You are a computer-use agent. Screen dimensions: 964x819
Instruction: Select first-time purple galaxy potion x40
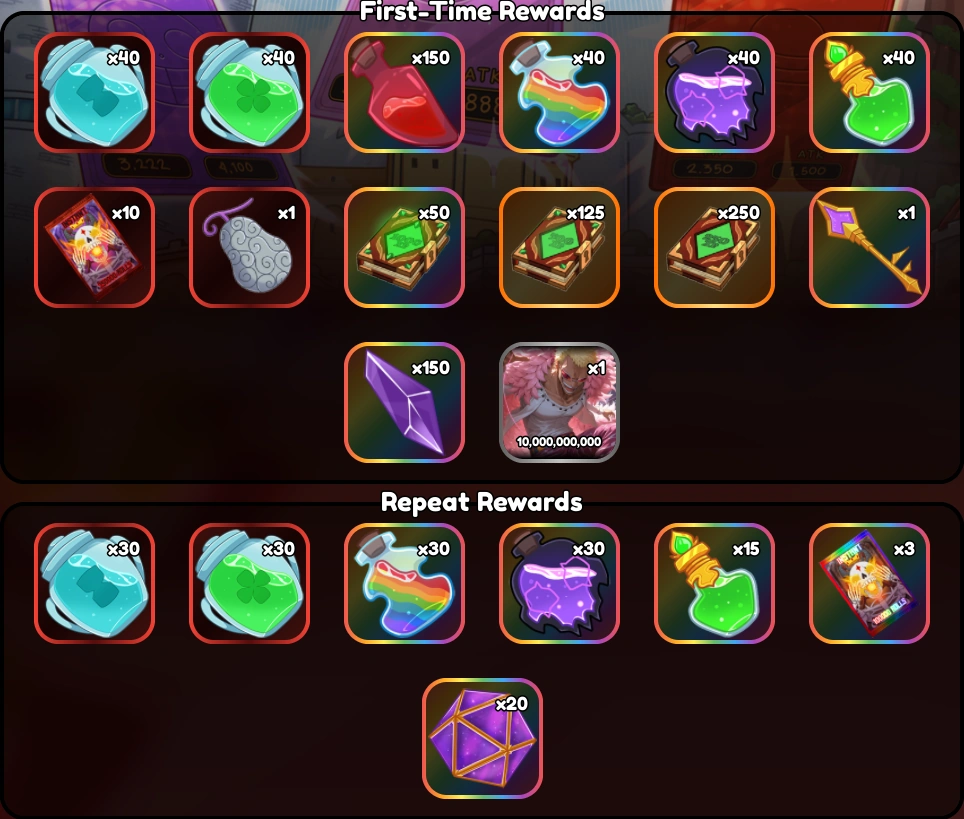click(714, 92)
